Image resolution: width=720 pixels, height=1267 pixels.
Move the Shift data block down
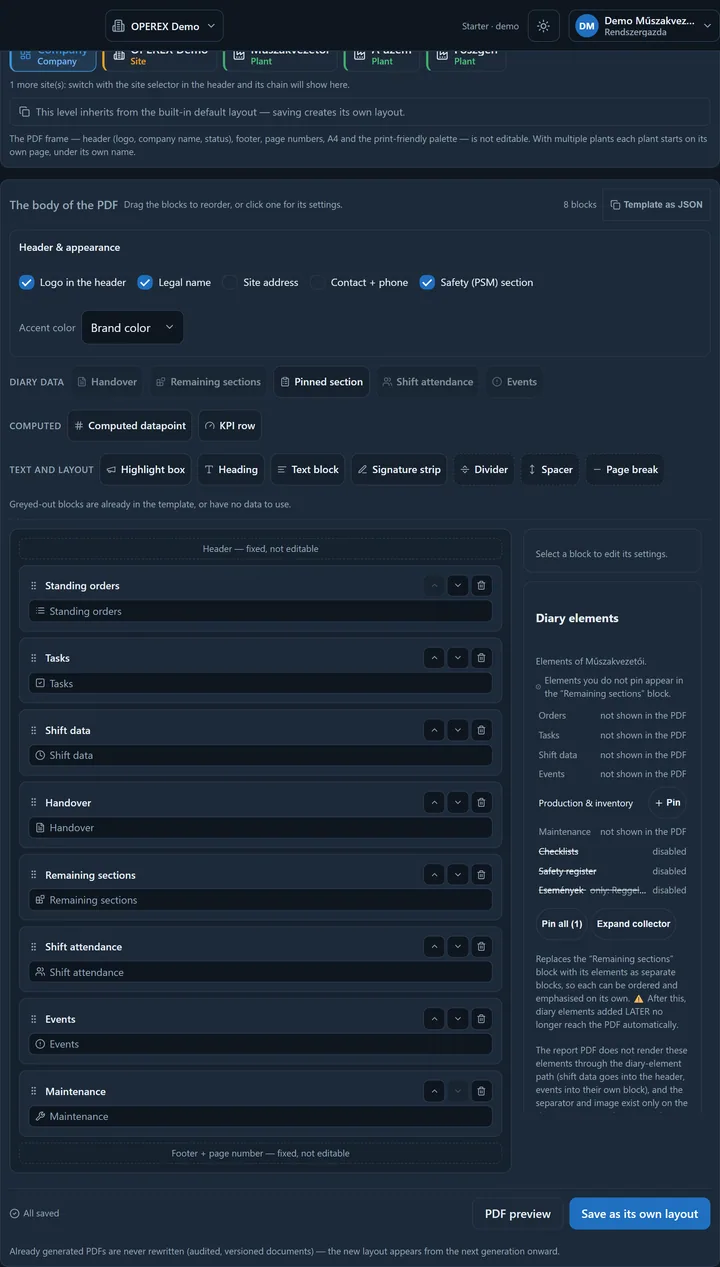coord(457,730)
